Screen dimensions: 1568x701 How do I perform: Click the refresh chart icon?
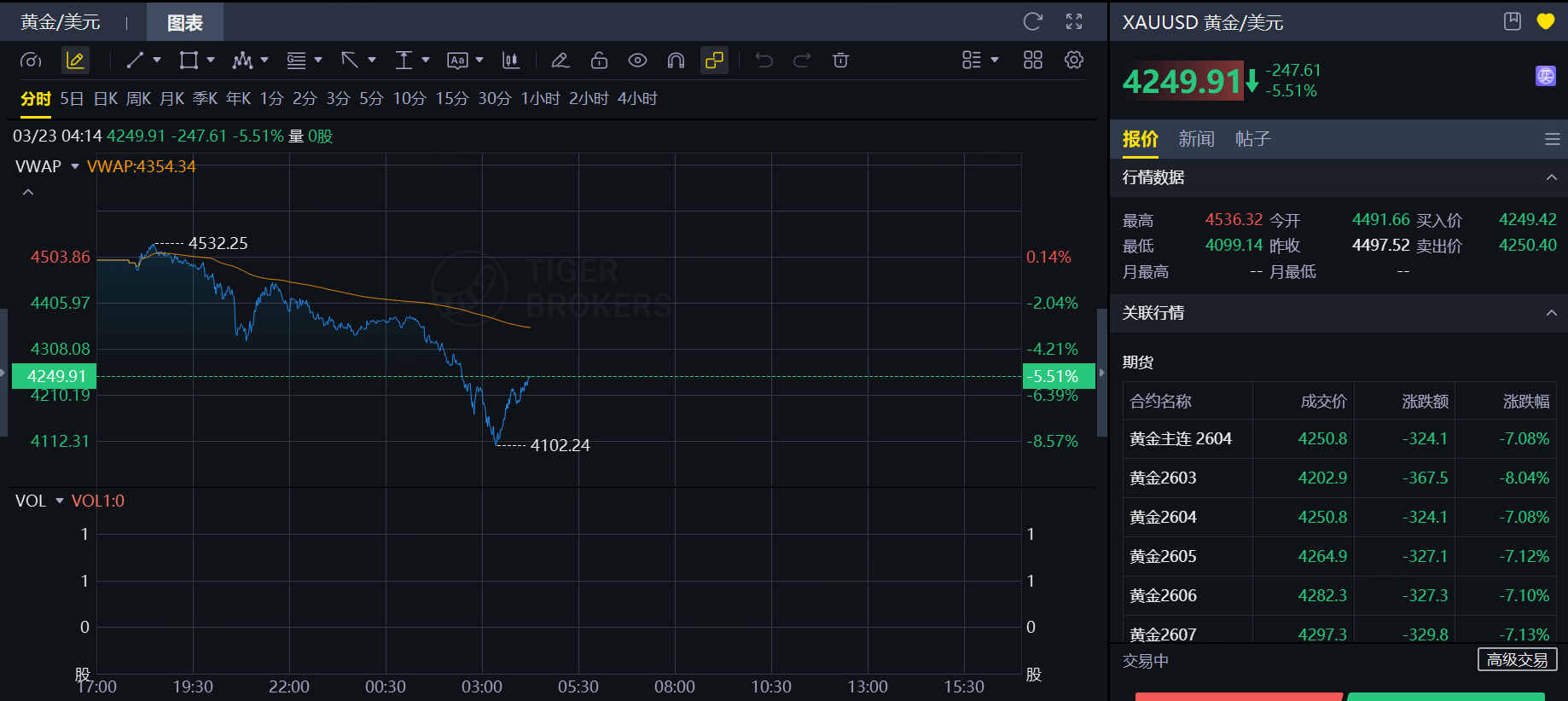pos(1032,22)
